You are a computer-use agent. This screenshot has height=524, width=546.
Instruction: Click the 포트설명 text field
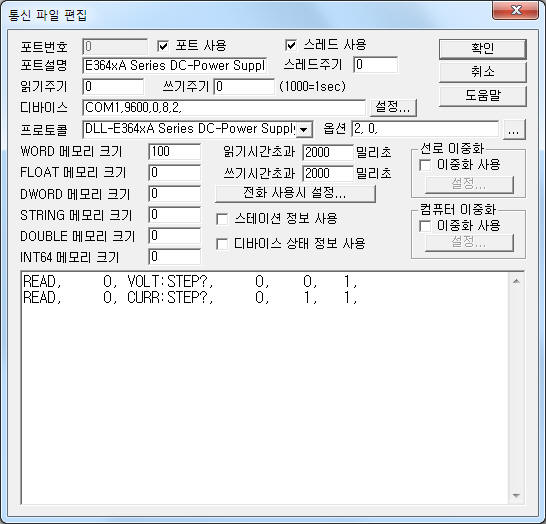[175, 65]
